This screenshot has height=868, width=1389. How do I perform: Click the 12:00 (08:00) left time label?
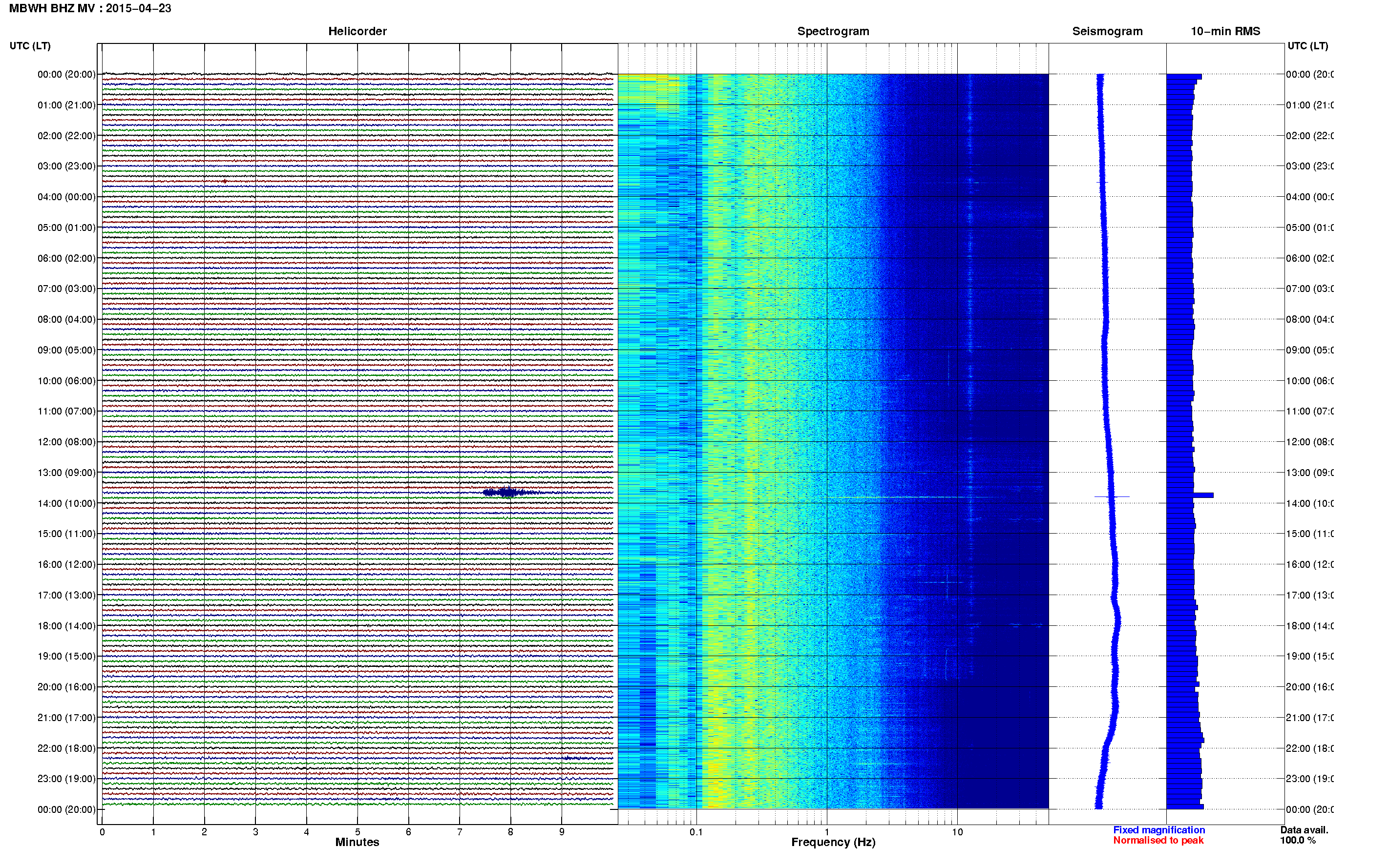pyautogui.click(x=66, y=442)
